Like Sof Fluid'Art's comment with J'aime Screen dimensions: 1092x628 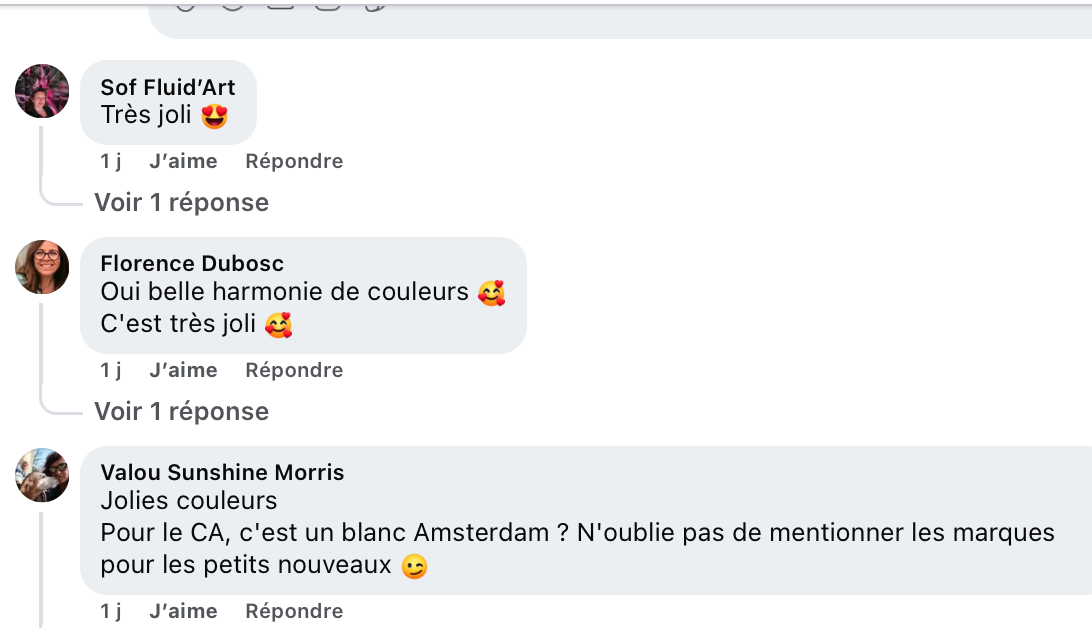[x=183, y=161]
